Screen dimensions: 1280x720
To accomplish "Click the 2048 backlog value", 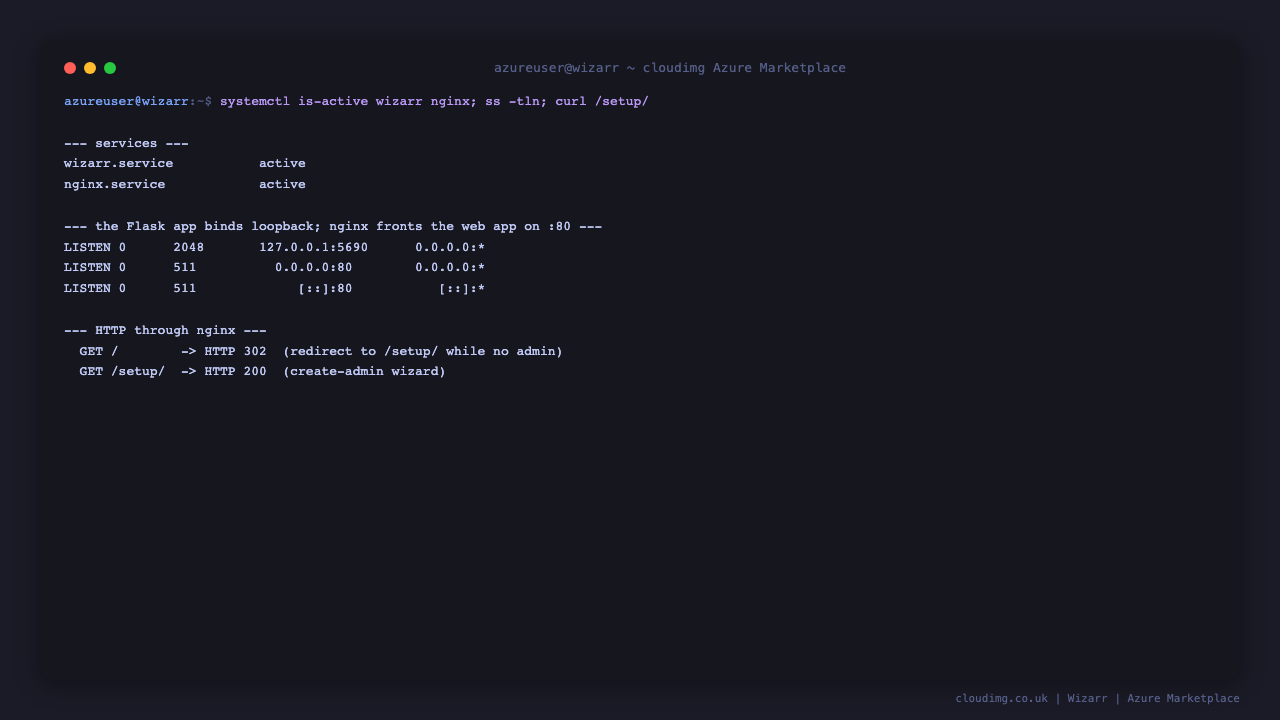I will coord(188,247).
